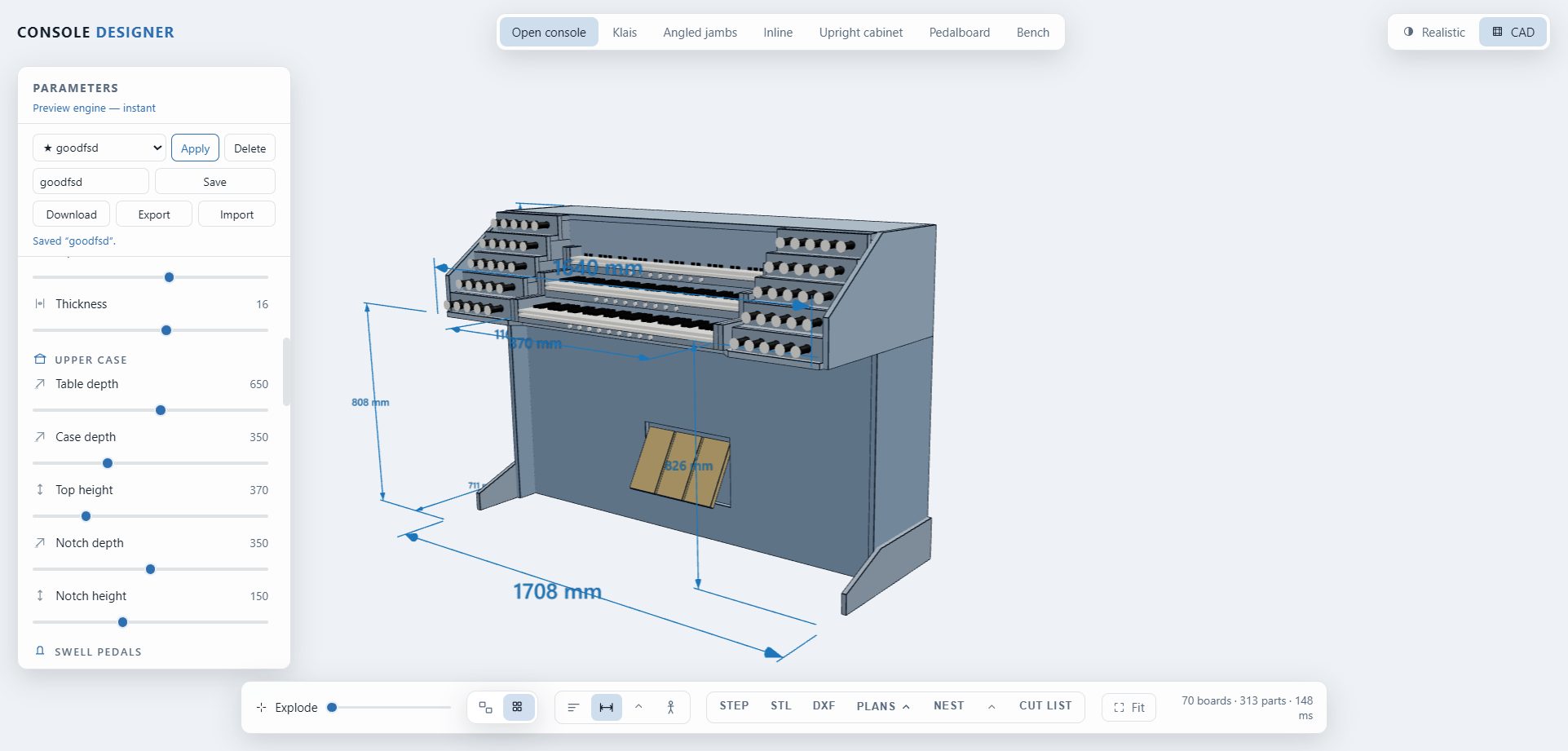Expand the PLANS export menu
The width and height of the screenshot is (1568, 751).
point(883,706)
